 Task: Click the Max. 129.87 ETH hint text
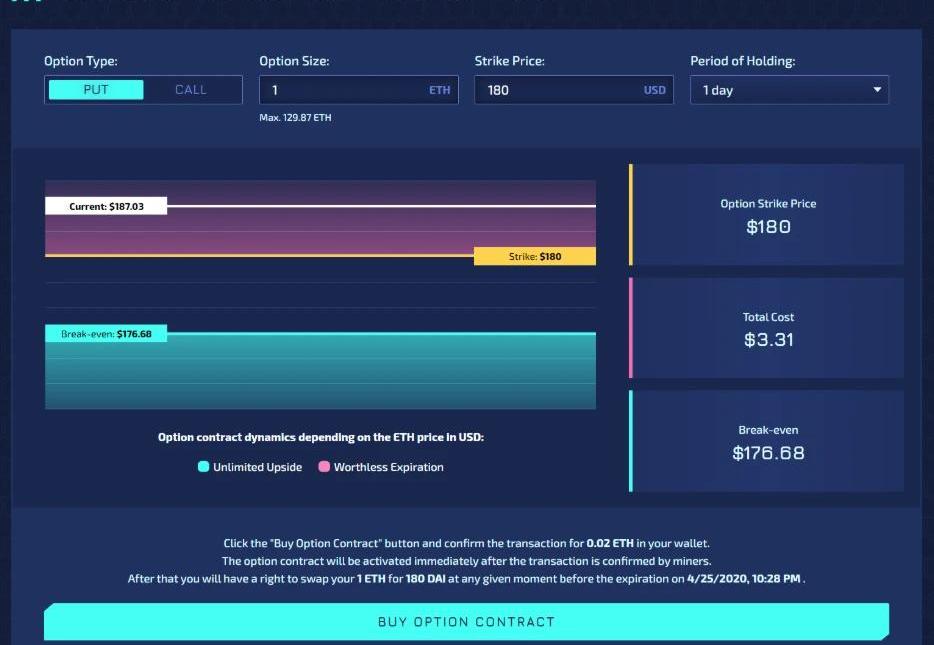pyautogui.click(x=295, y=118)
